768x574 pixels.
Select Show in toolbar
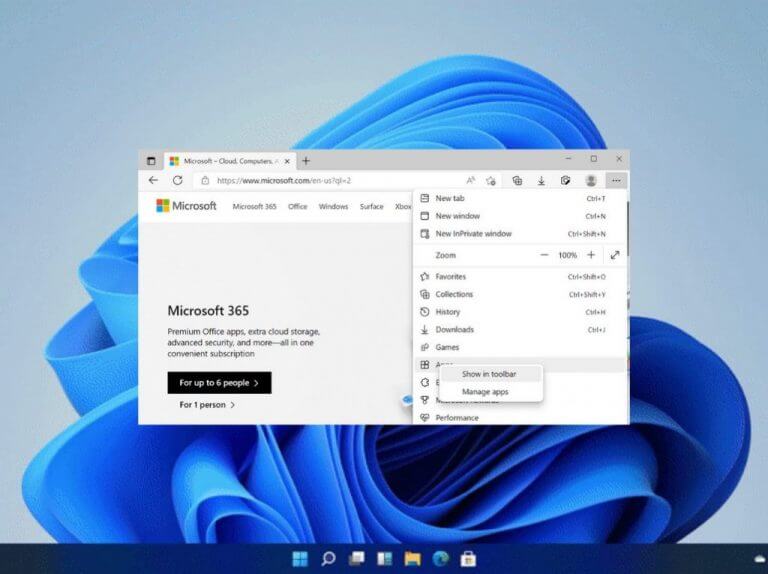tap(491, 374)
